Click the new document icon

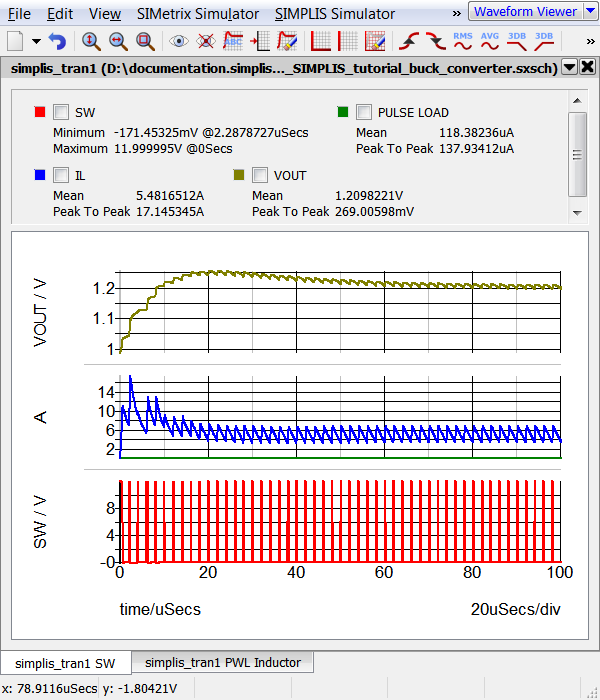16,42
